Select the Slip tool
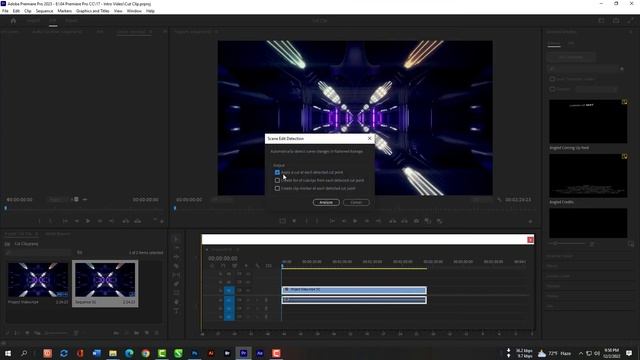Screen dimensions: 640x360 [176, 275]
